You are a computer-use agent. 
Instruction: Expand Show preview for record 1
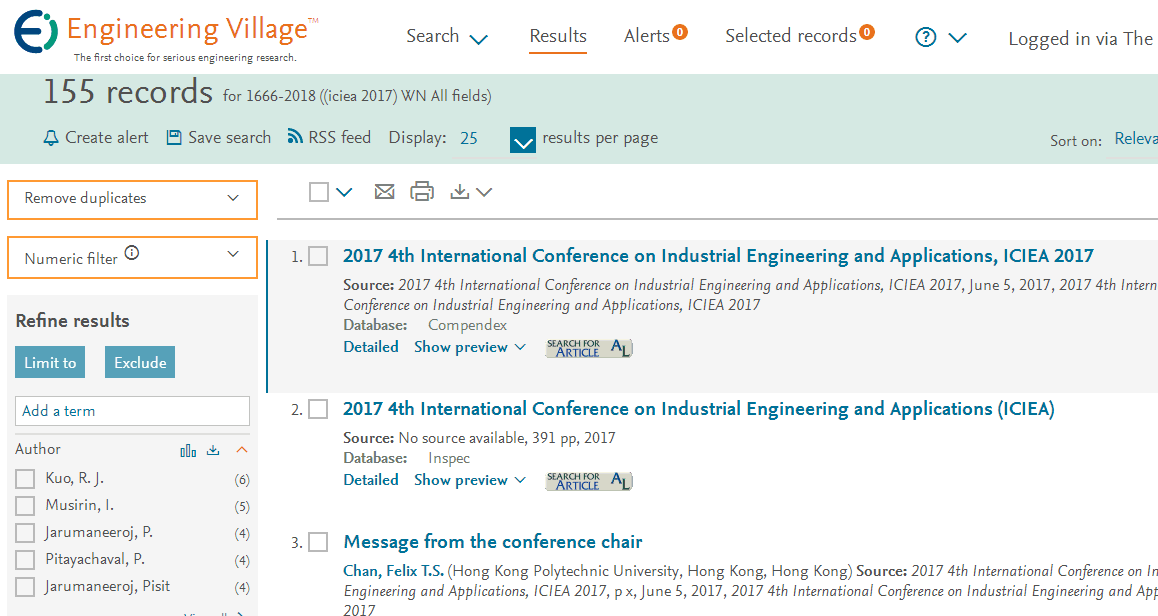(x=470, y=347)
